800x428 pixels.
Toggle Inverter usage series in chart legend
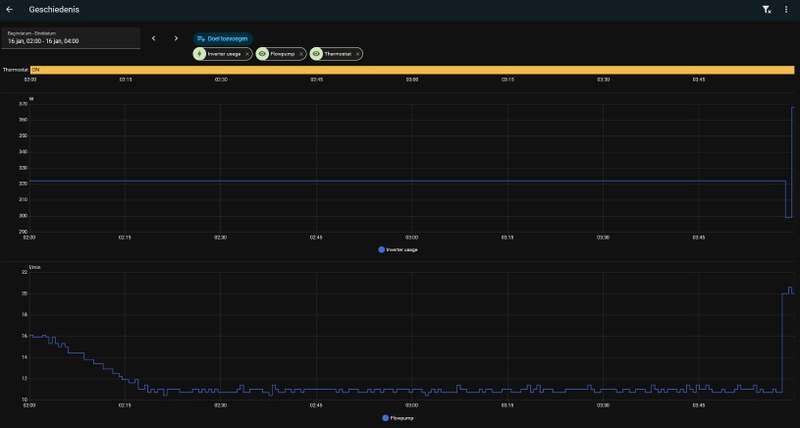(x=398, y=249)
